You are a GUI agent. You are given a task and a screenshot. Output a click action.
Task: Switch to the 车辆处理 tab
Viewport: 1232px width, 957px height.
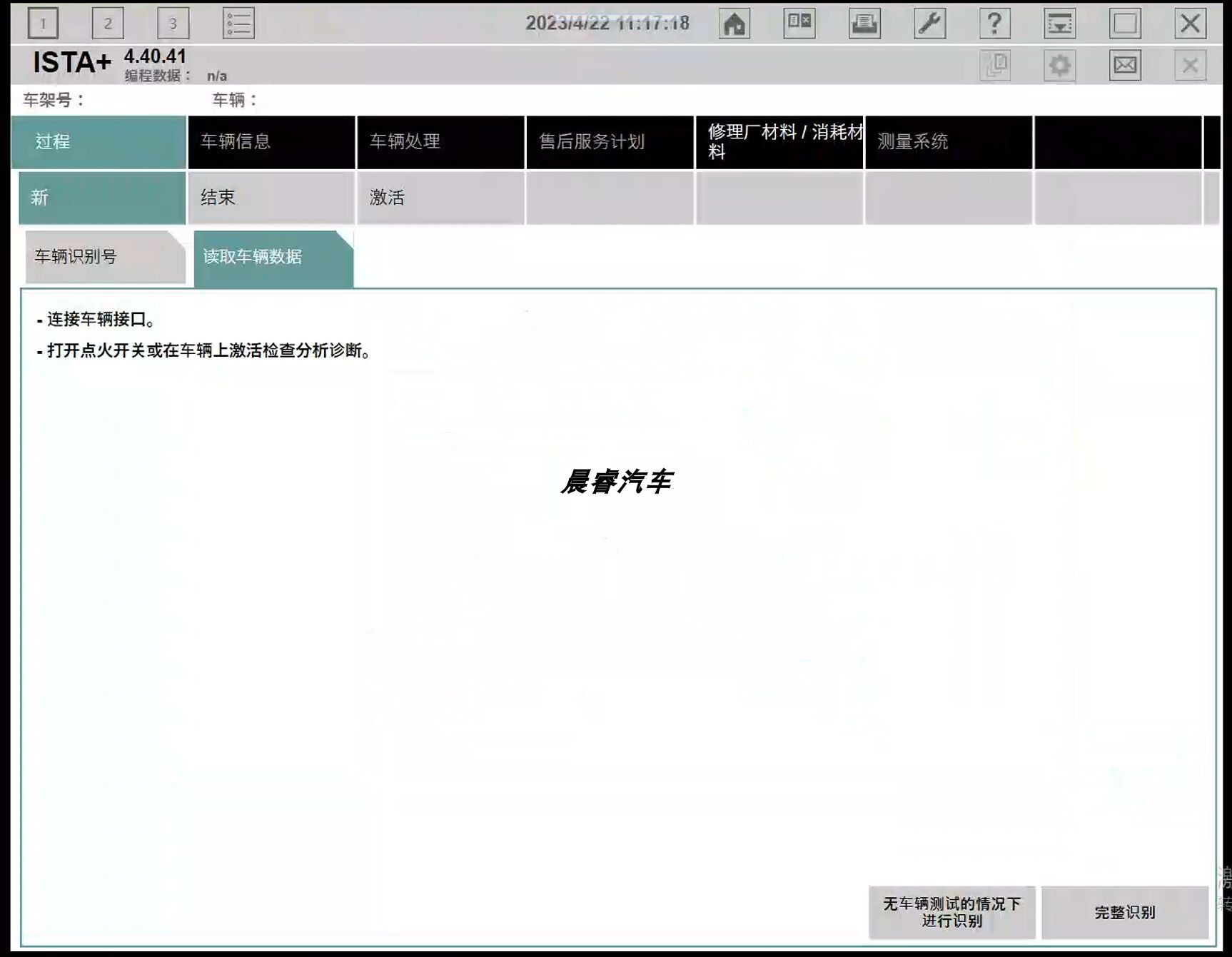[x=440, y=142]
